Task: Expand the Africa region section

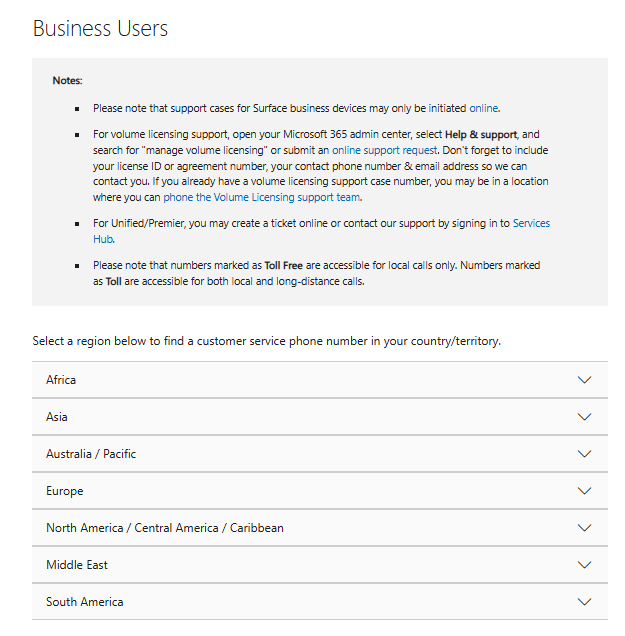Action: click(61, 380)
